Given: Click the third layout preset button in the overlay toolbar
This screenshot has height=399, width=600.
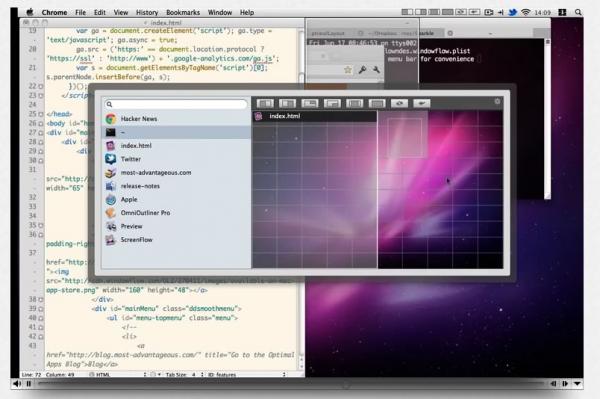Looking at the screenshot, I should click(310, 103).
